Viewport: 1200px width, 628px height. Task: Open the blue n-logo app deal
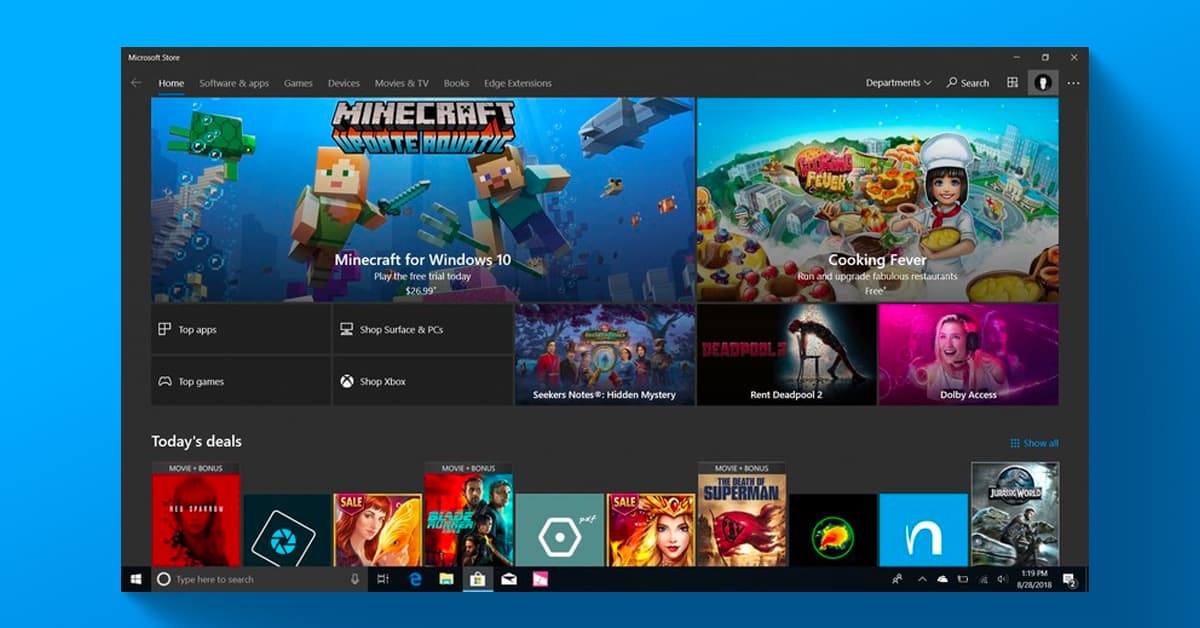point(924,530)
